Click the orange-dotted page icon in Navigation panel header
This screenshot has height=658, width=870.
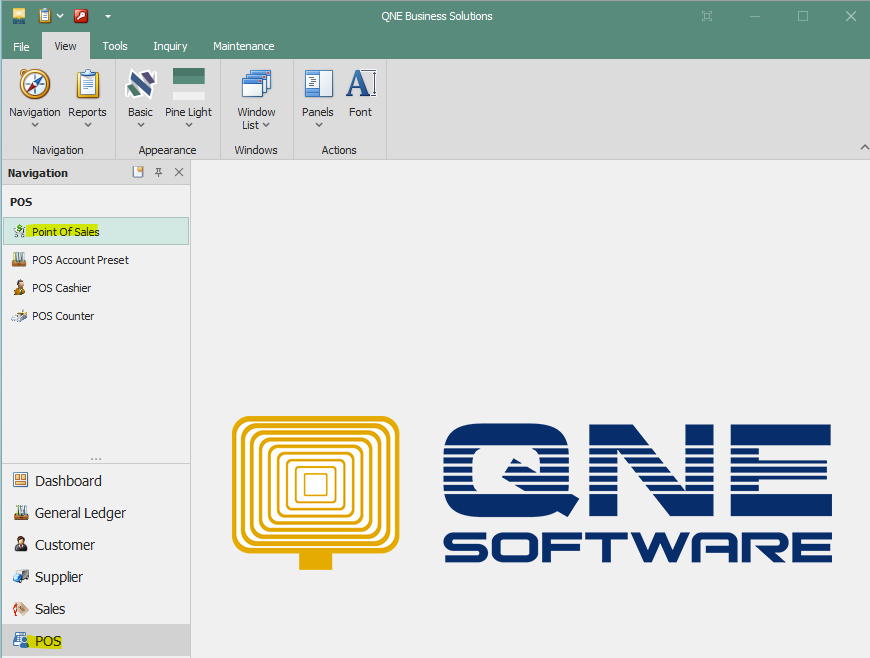(138, 172)
